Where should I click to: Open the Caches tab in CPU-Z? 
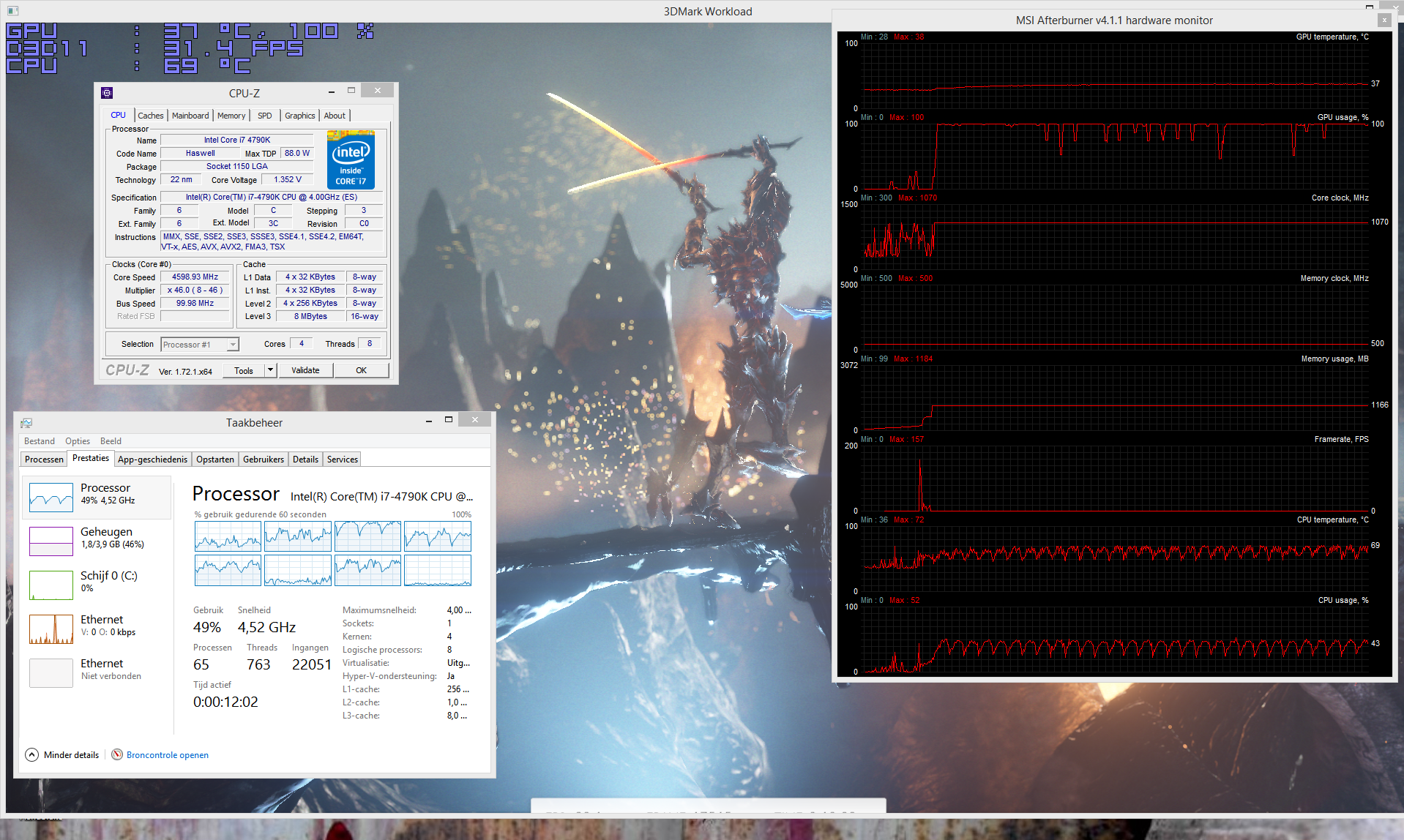click(151, 116)
